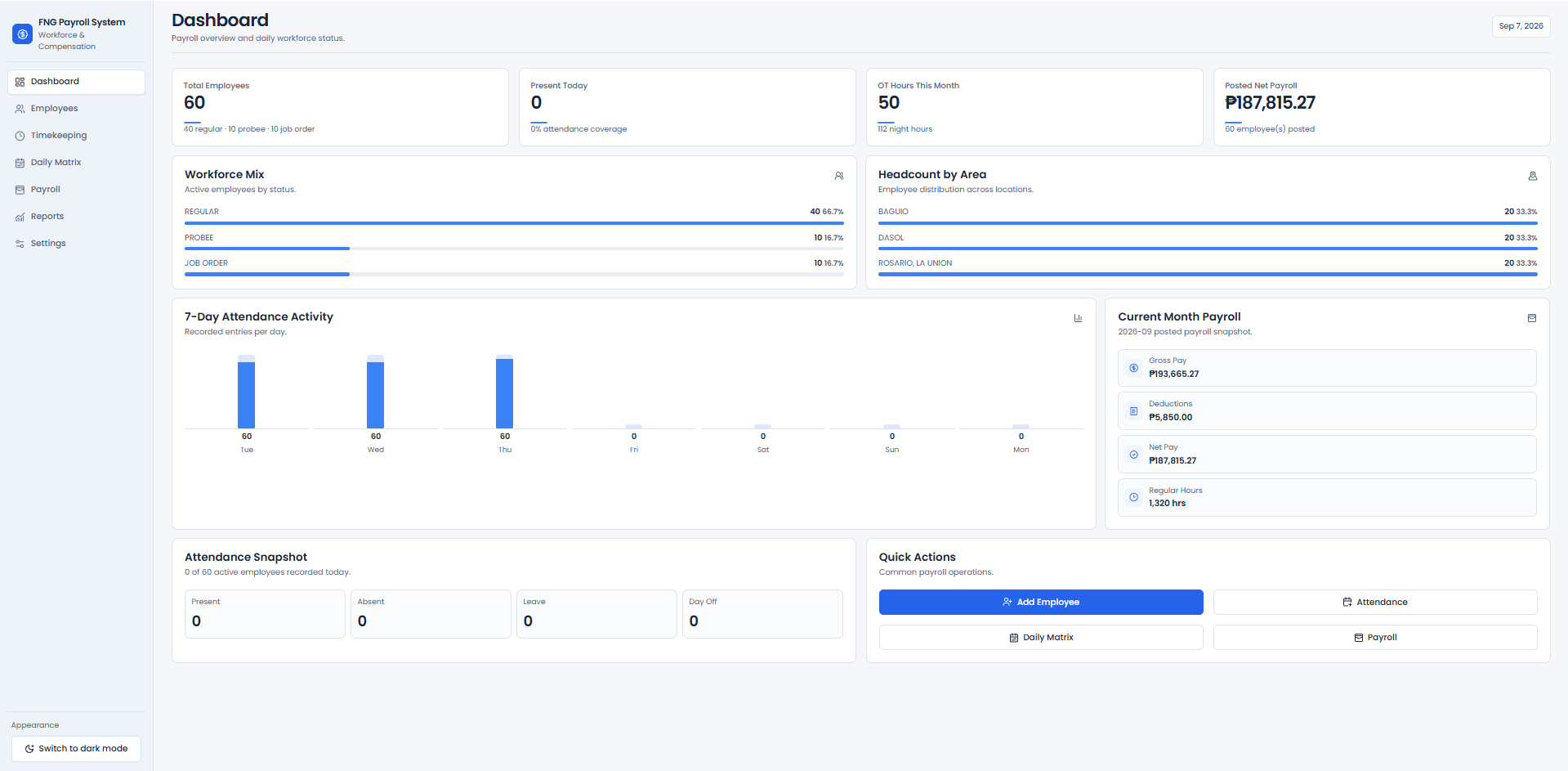Click the FNG Payroll System logo icon
The width and height of the screenshot is (1568, 771).
22,34
